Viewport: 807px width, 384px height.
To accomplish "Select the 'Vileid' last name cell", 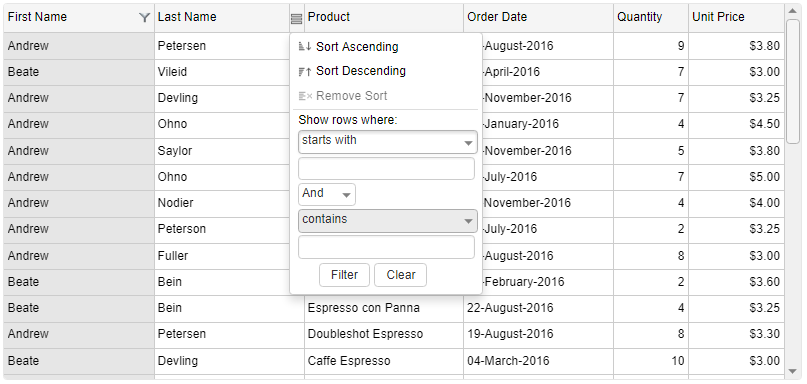I will (x=222, y=72).
